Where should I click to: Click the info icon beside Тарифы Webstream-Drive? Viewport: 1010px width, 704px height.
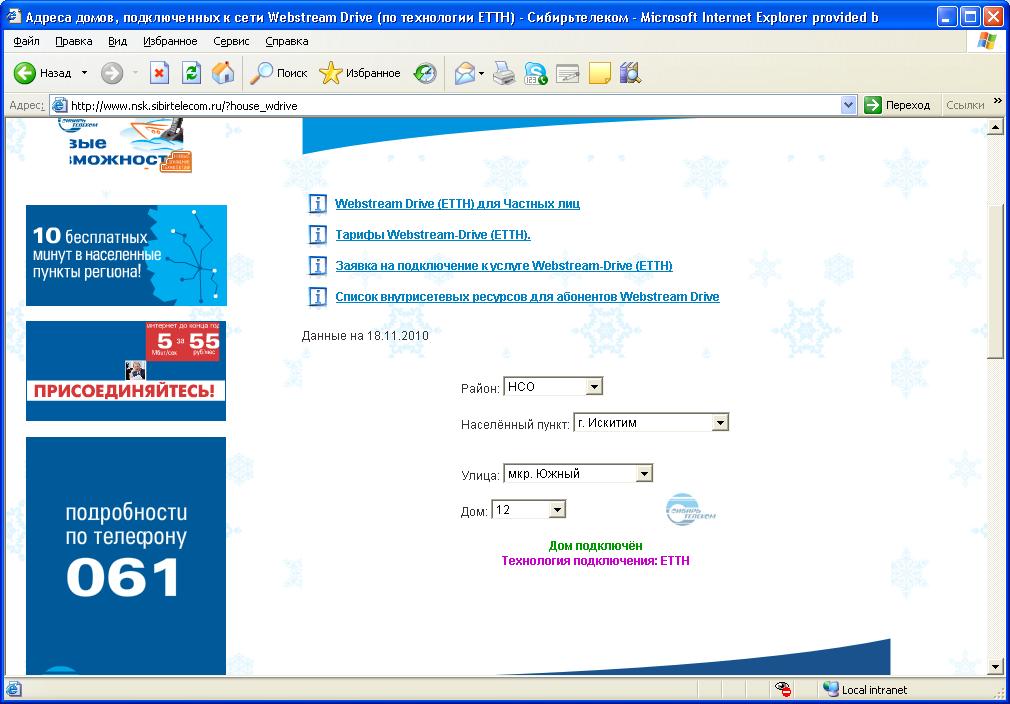(318, 234)
